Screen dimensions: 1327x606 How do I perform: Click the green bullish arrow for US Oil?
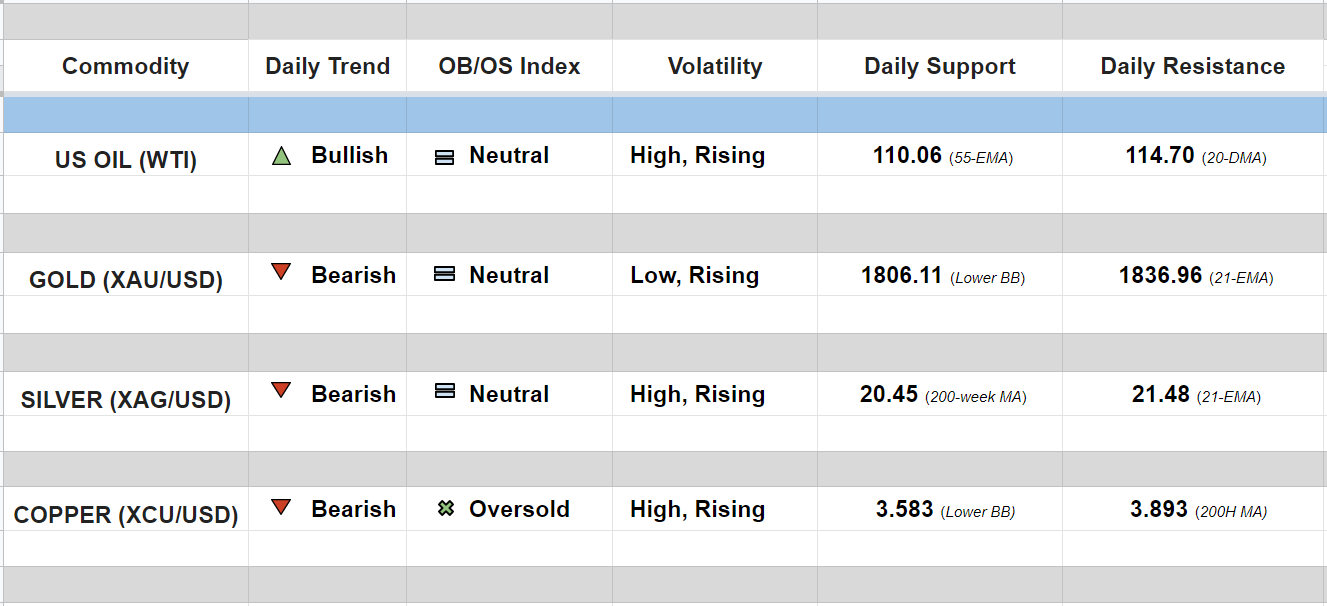[x=281, y=156]
